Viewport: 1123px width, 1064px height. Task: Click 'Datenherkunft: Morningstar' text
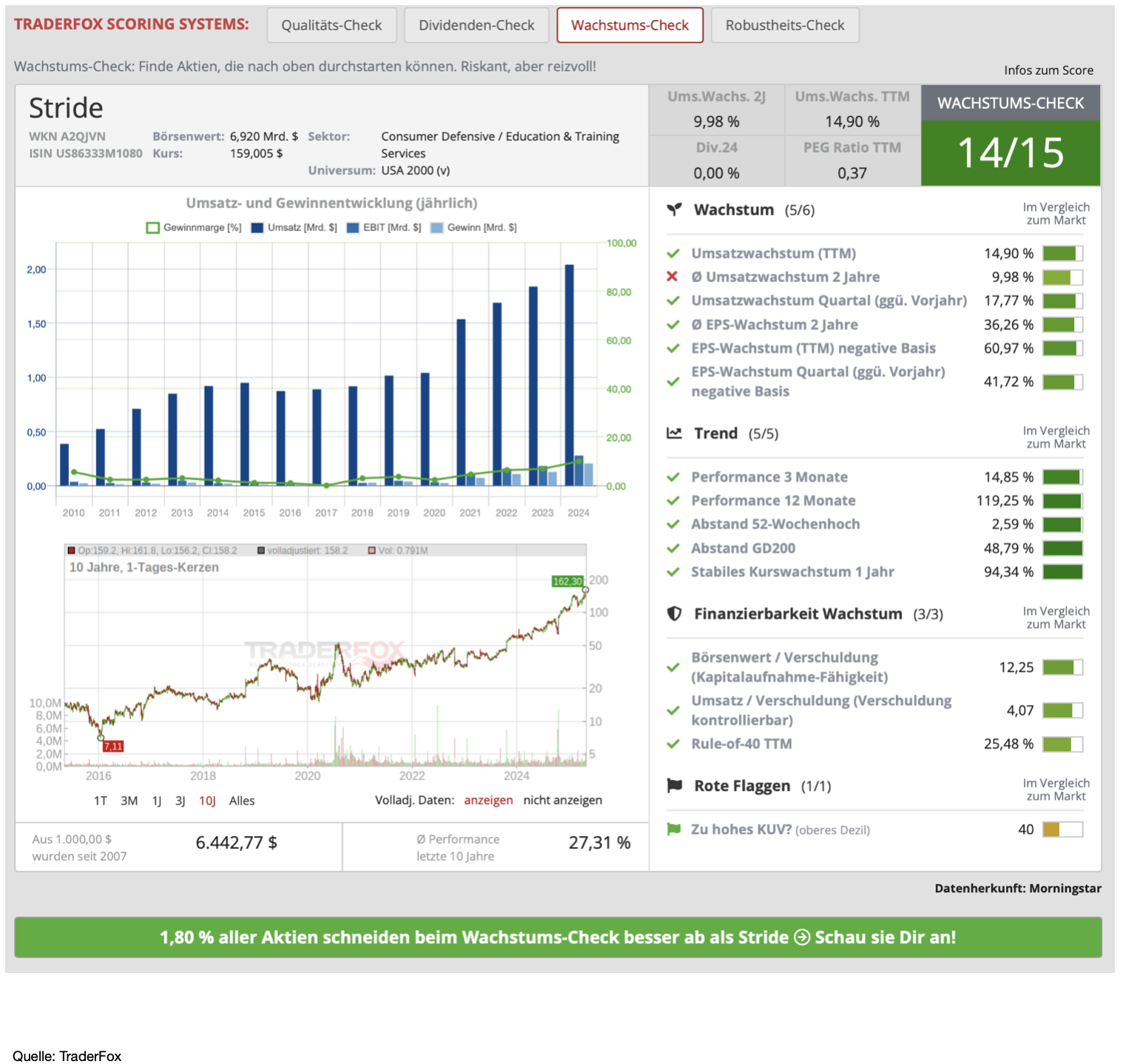tap(1018, 889)
